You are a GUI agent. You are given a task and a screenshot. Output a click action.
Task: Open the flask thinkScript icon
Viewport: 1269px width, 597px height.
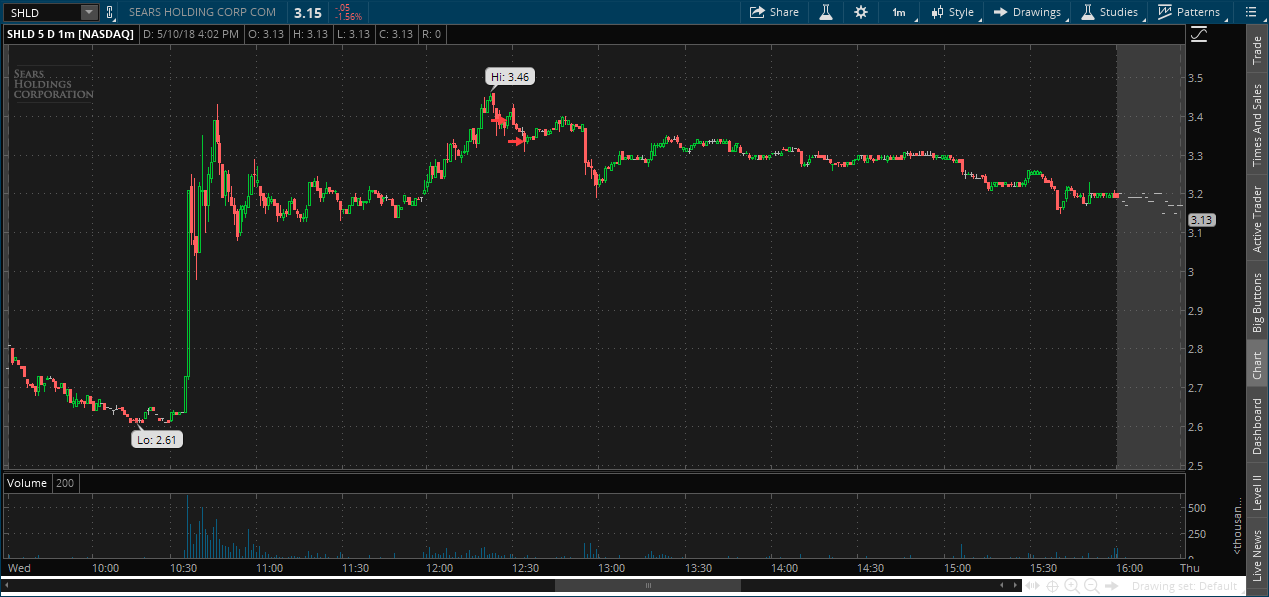826,12
